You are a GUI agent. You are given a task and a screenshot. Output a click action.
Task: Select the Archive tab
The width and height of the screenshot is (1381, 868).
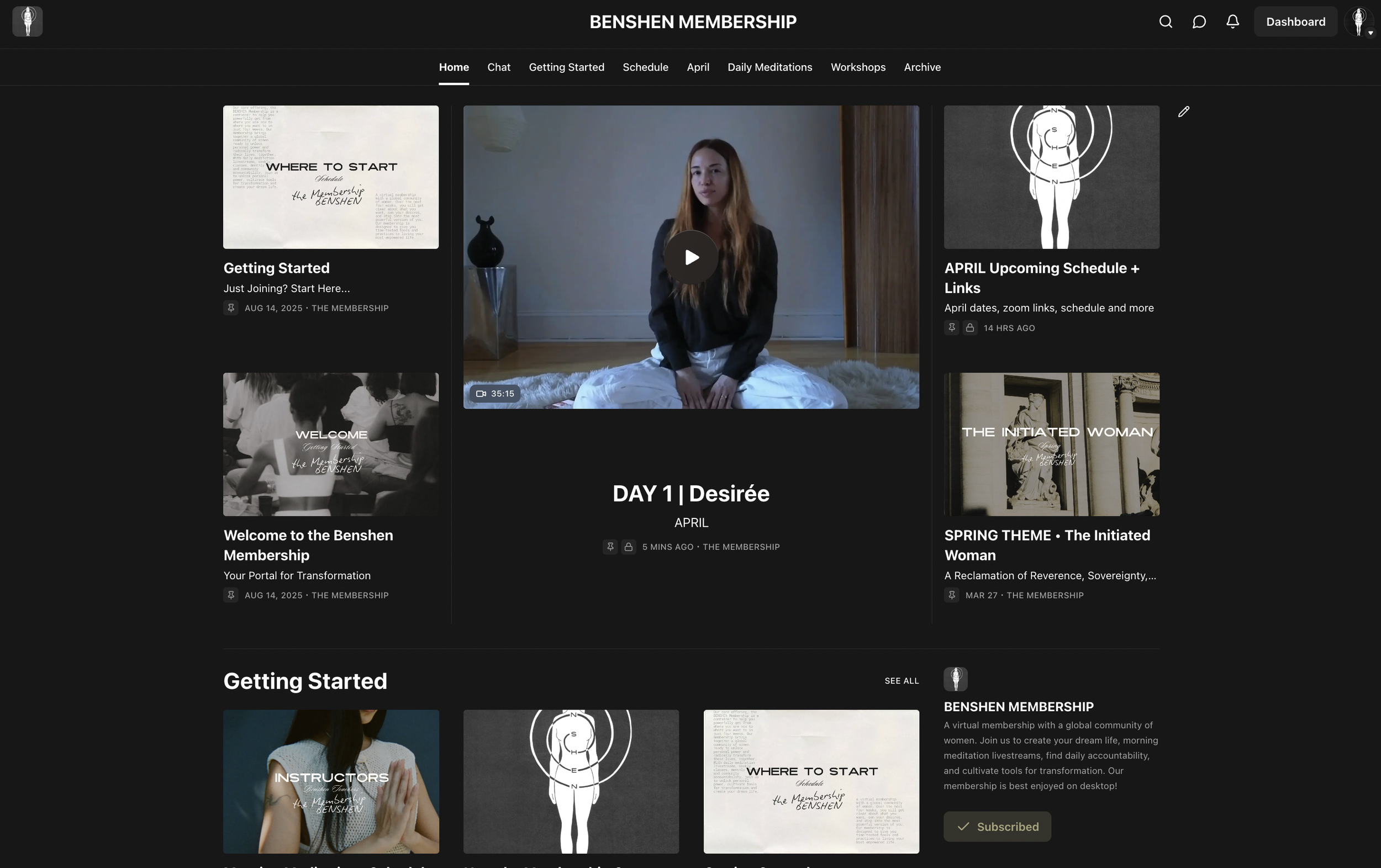[922, 67]
